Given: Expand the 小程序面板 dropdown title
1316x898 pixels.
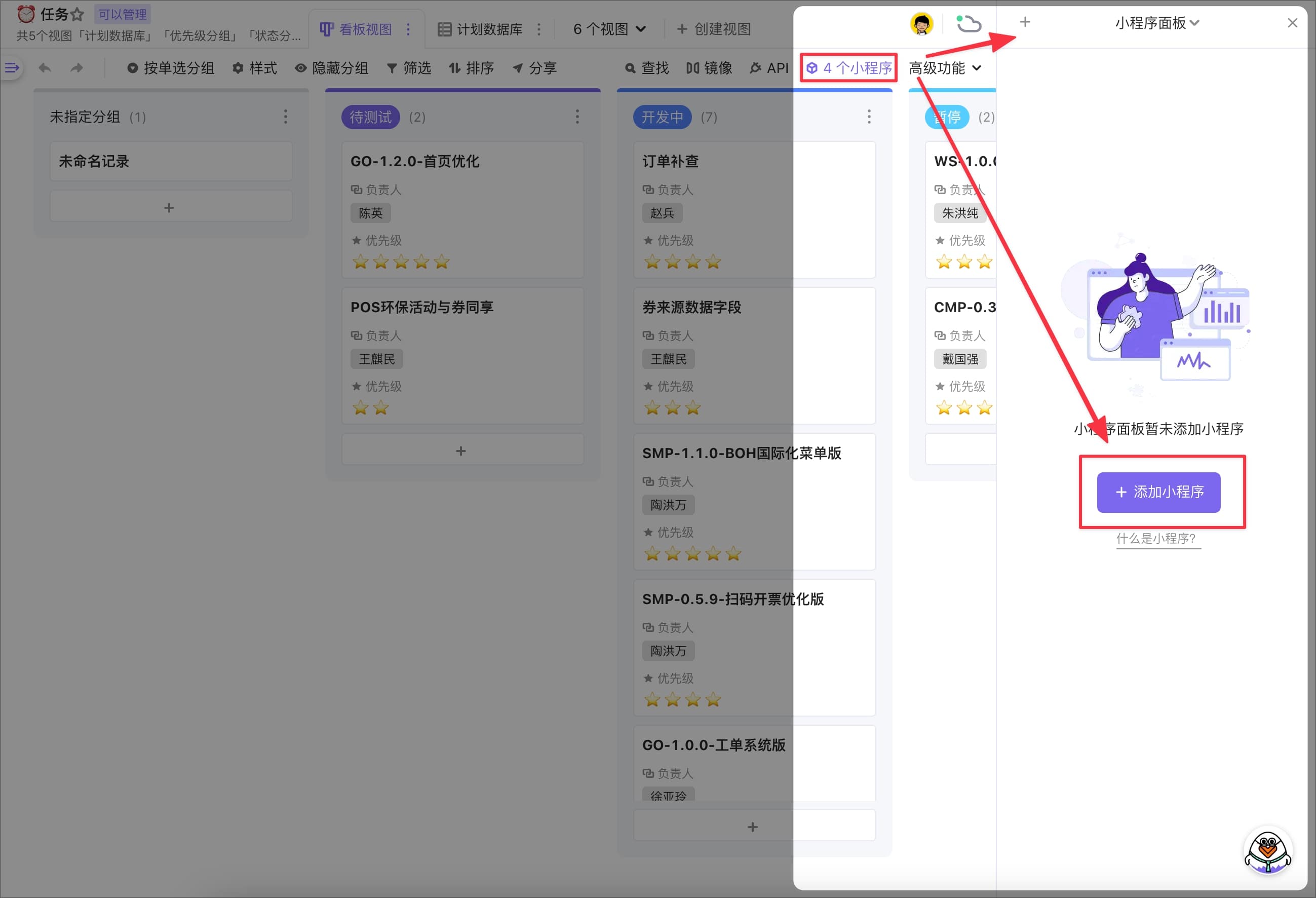Looking at the screenshot, I should (x=1156, y=23).
